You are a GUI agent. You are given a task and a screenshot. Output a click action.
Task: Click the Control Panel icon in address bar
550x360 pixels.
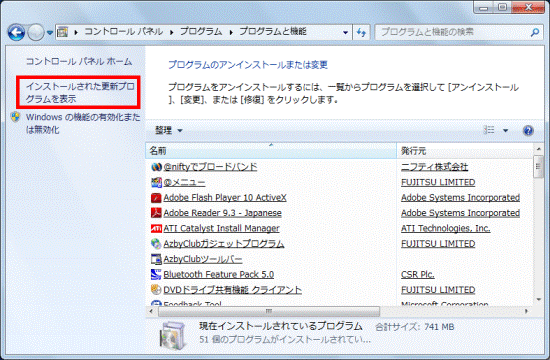tap(62, 32)
